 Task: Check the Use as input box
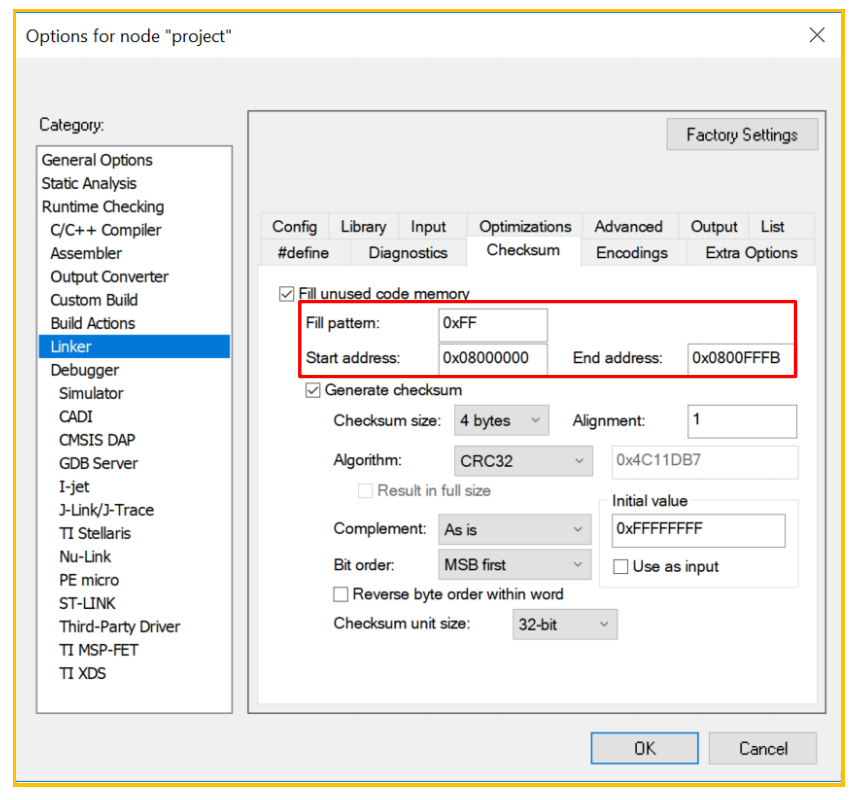620,566
